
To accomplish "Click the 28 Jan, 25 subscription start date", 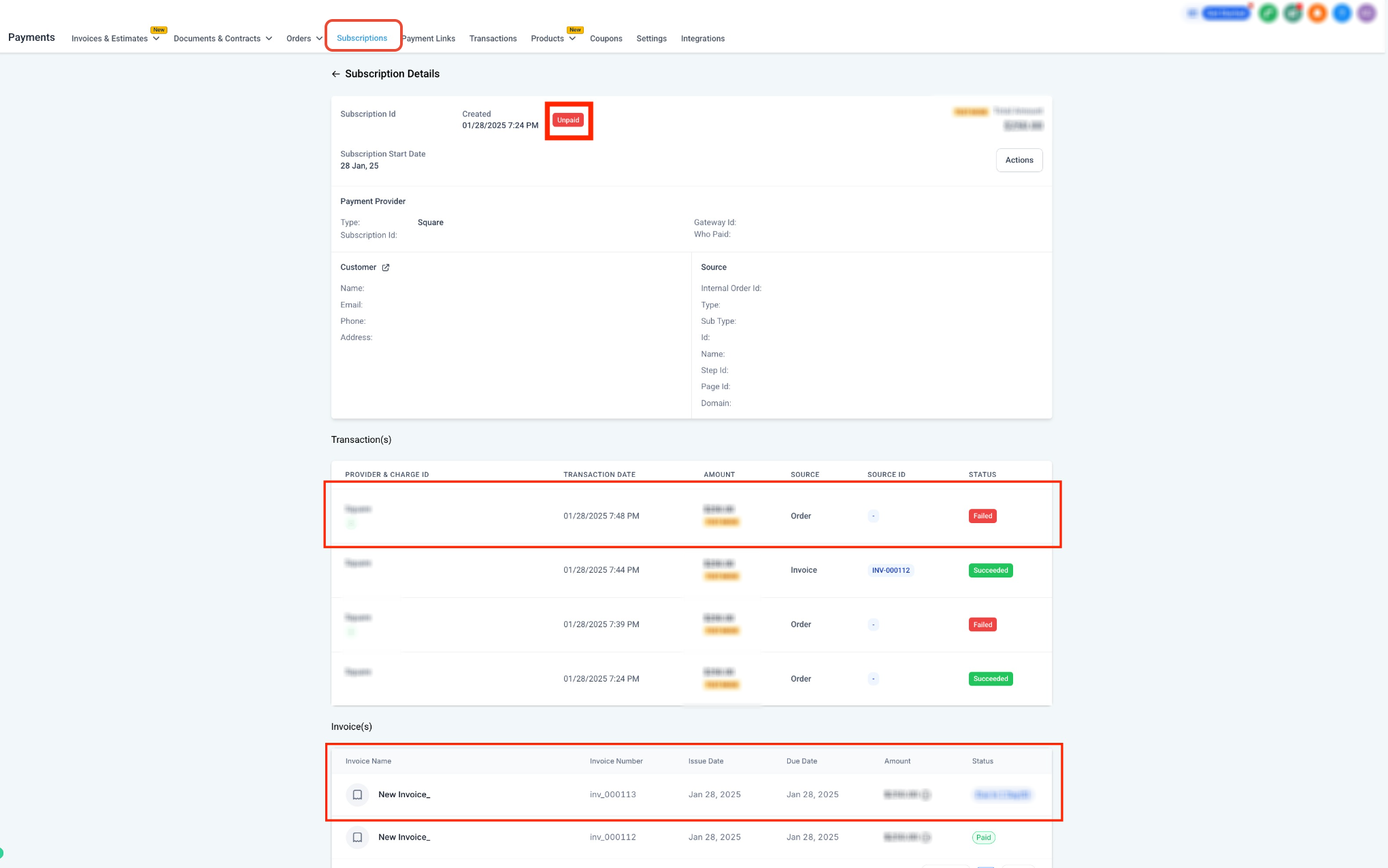I will click(359, 166).
